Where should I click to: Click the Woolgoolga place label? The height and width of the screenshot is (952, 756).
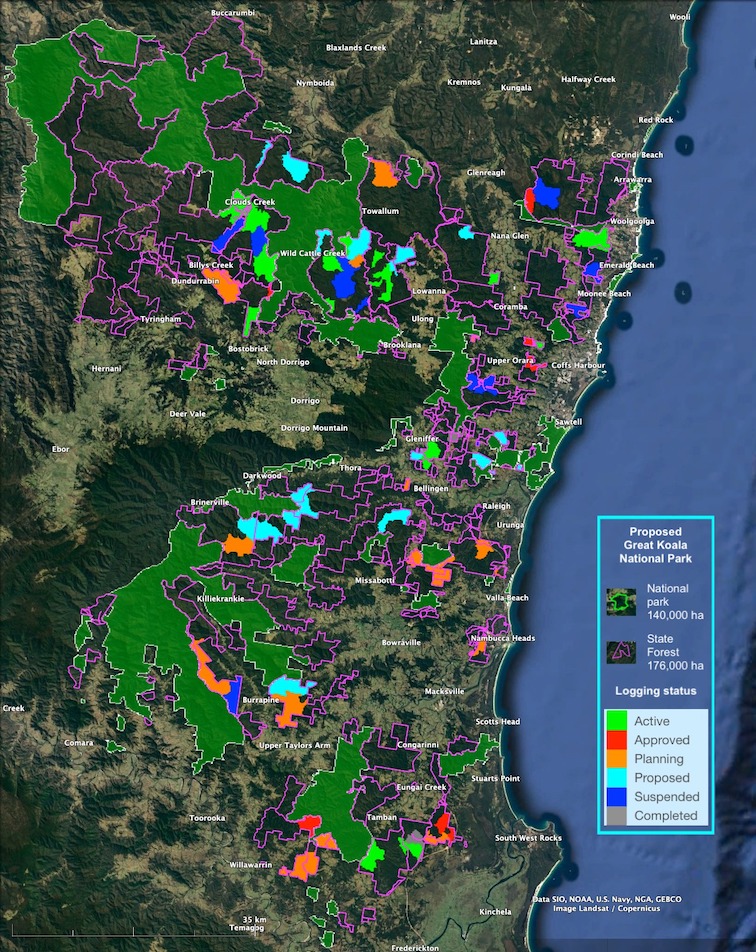632,222
